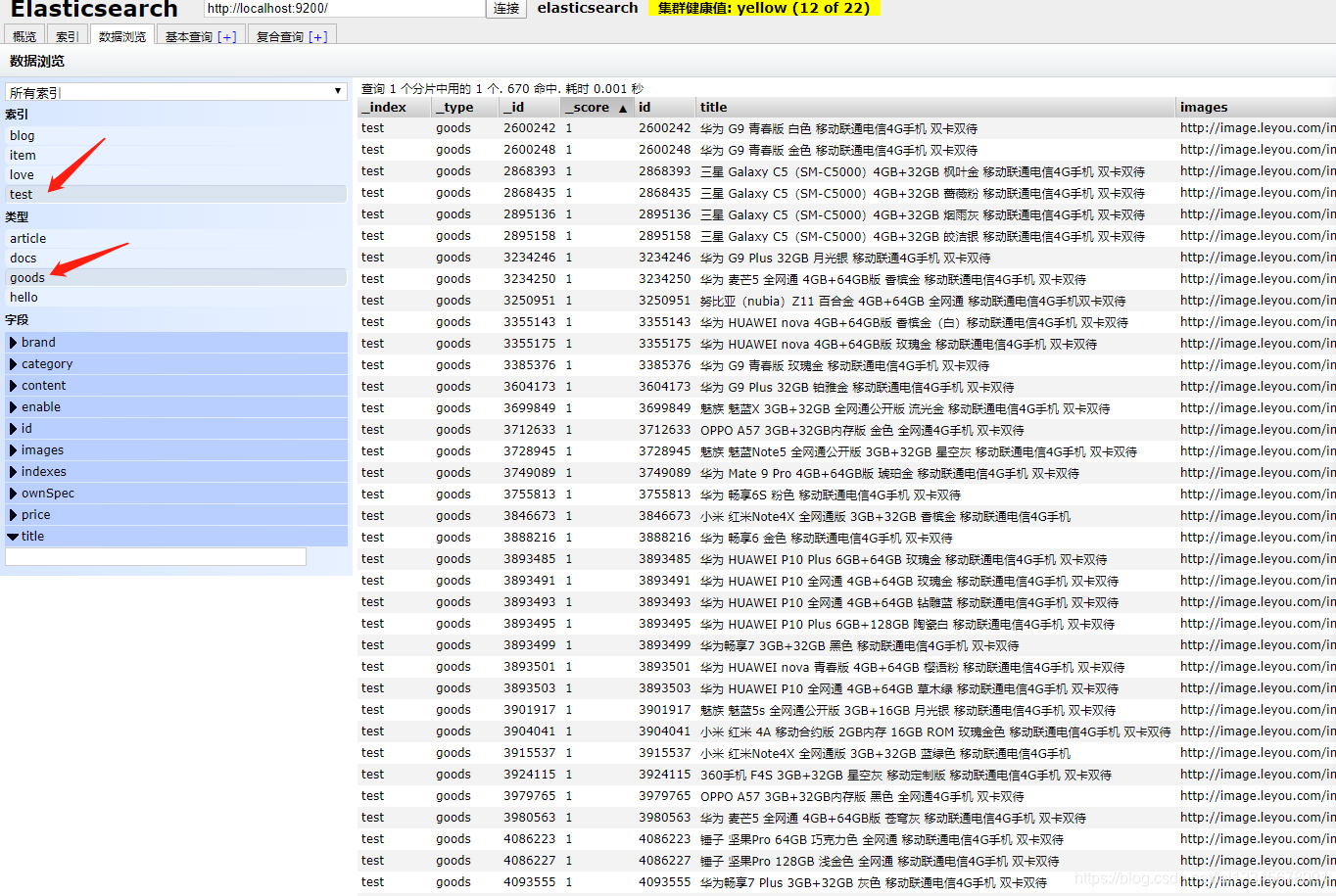Switch to the 索引 tab
This screenshot has width=1336, height=896.
[x=67, y=36]
